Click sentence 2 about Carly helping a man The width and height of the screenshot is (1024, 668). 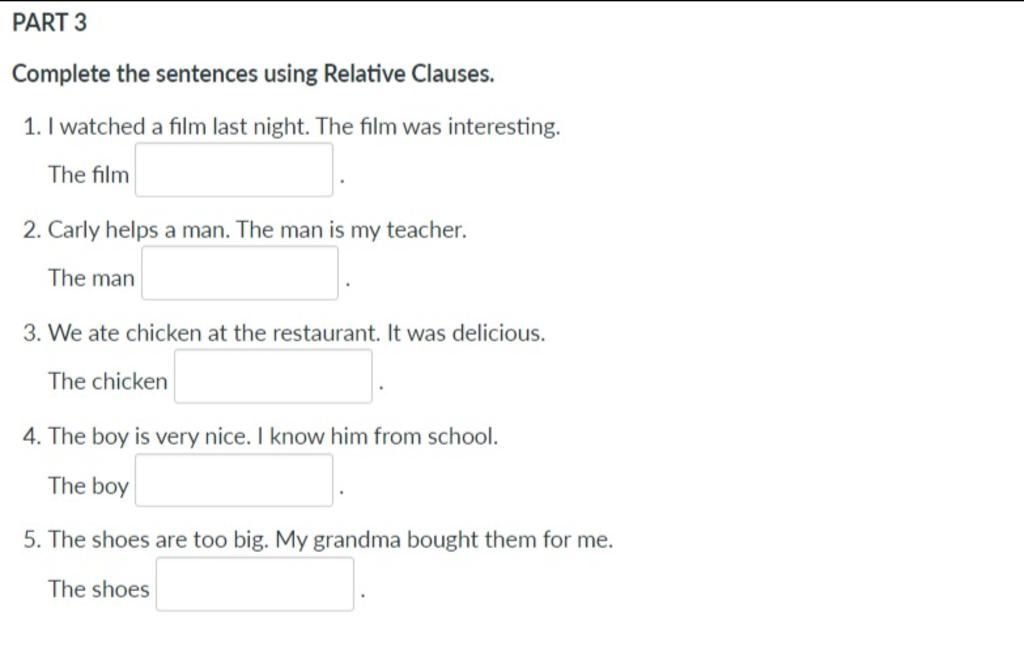click(245, 230)
